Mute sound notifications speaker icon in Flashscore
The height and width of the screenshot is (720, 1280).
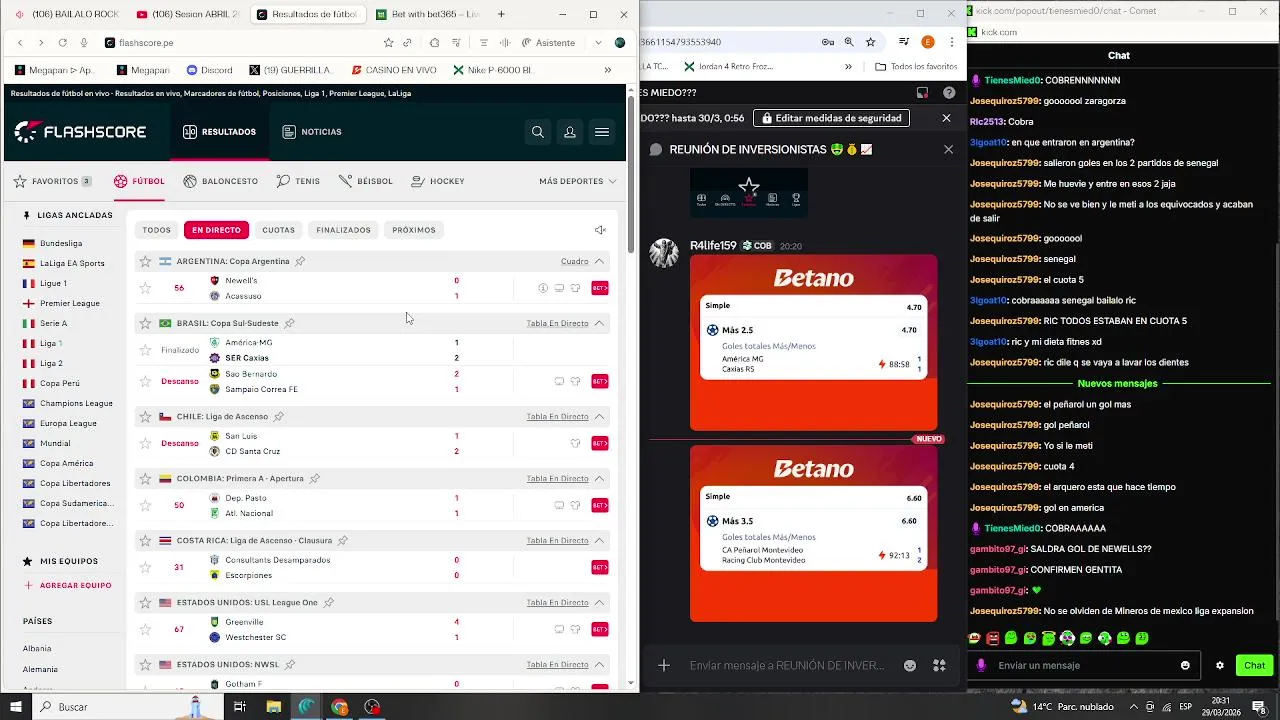point(600,230)
